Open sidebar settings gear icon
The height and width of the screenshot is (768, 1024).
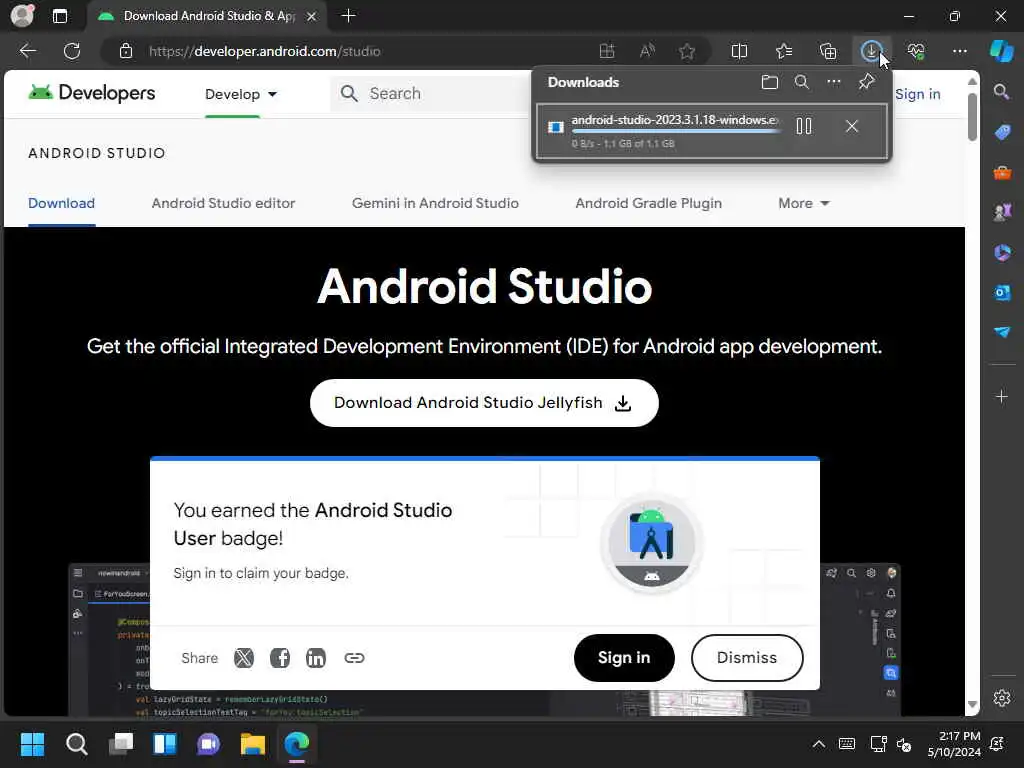[x=1002, y=698]
